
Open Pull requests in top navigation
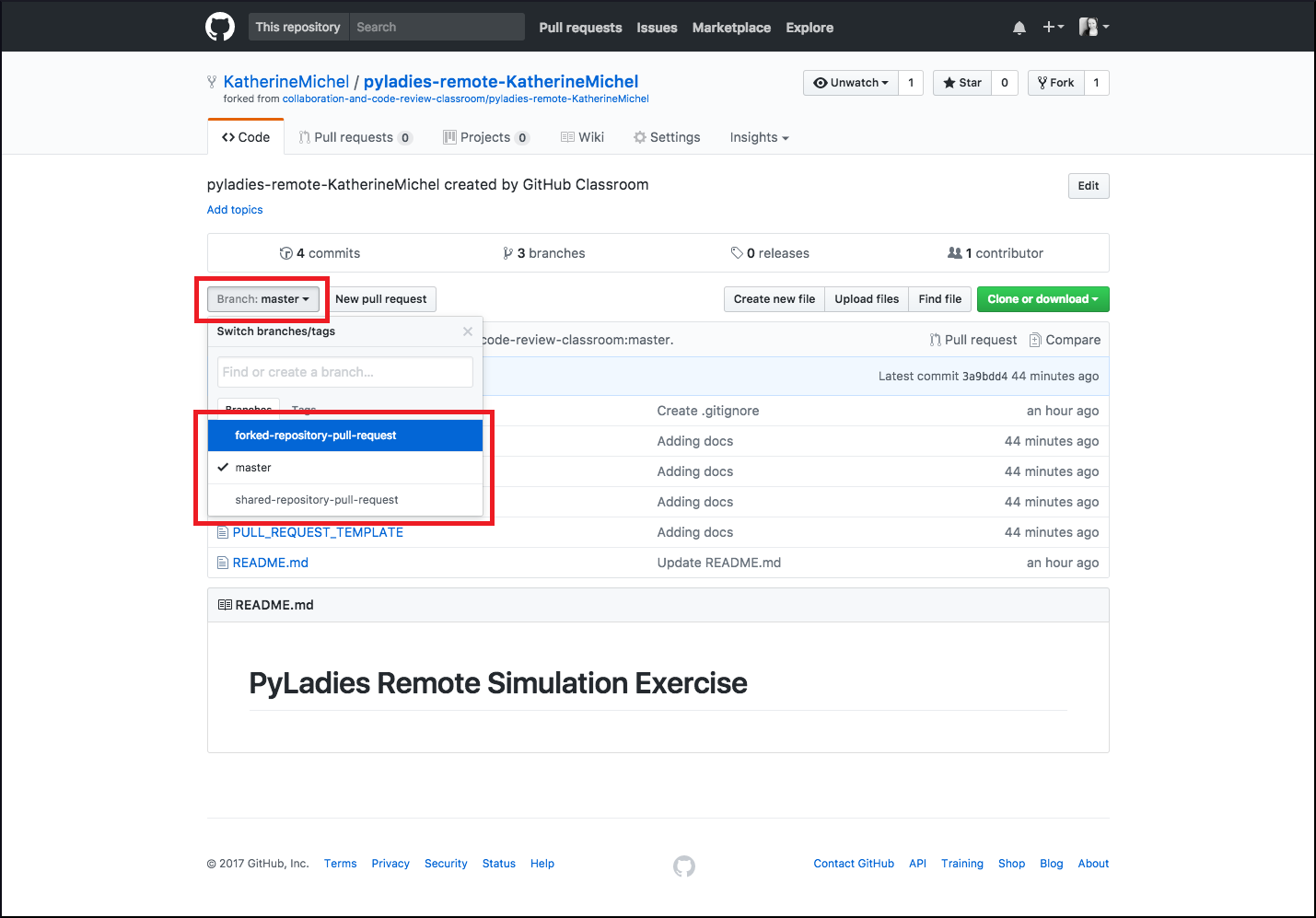[580, 28]
